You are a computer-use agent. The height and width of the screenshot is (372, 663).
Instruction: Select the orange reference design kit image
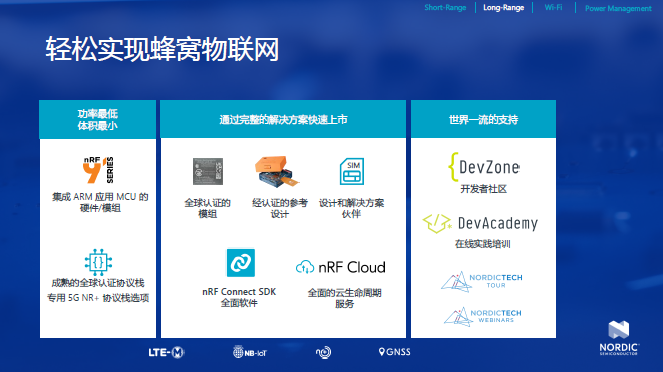(x=277, y=172)
